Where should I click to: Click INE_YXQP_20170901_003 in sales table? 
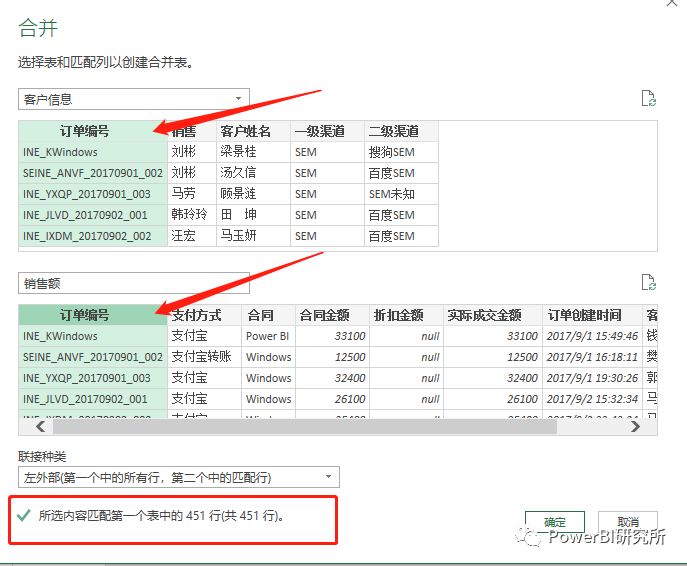tap(93, 378)
